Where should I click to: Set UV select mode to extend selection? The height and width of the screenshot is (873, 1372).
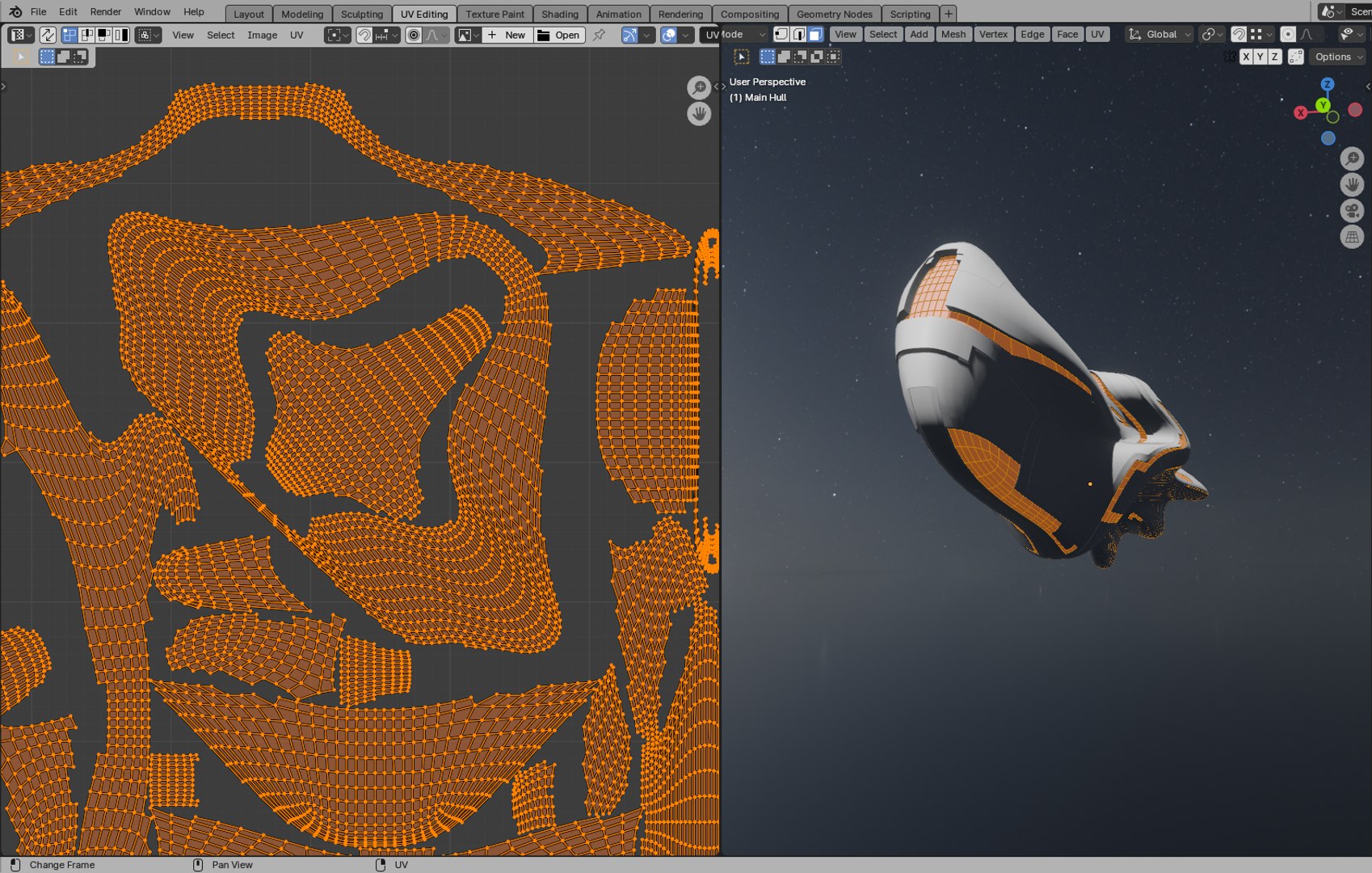63,57
